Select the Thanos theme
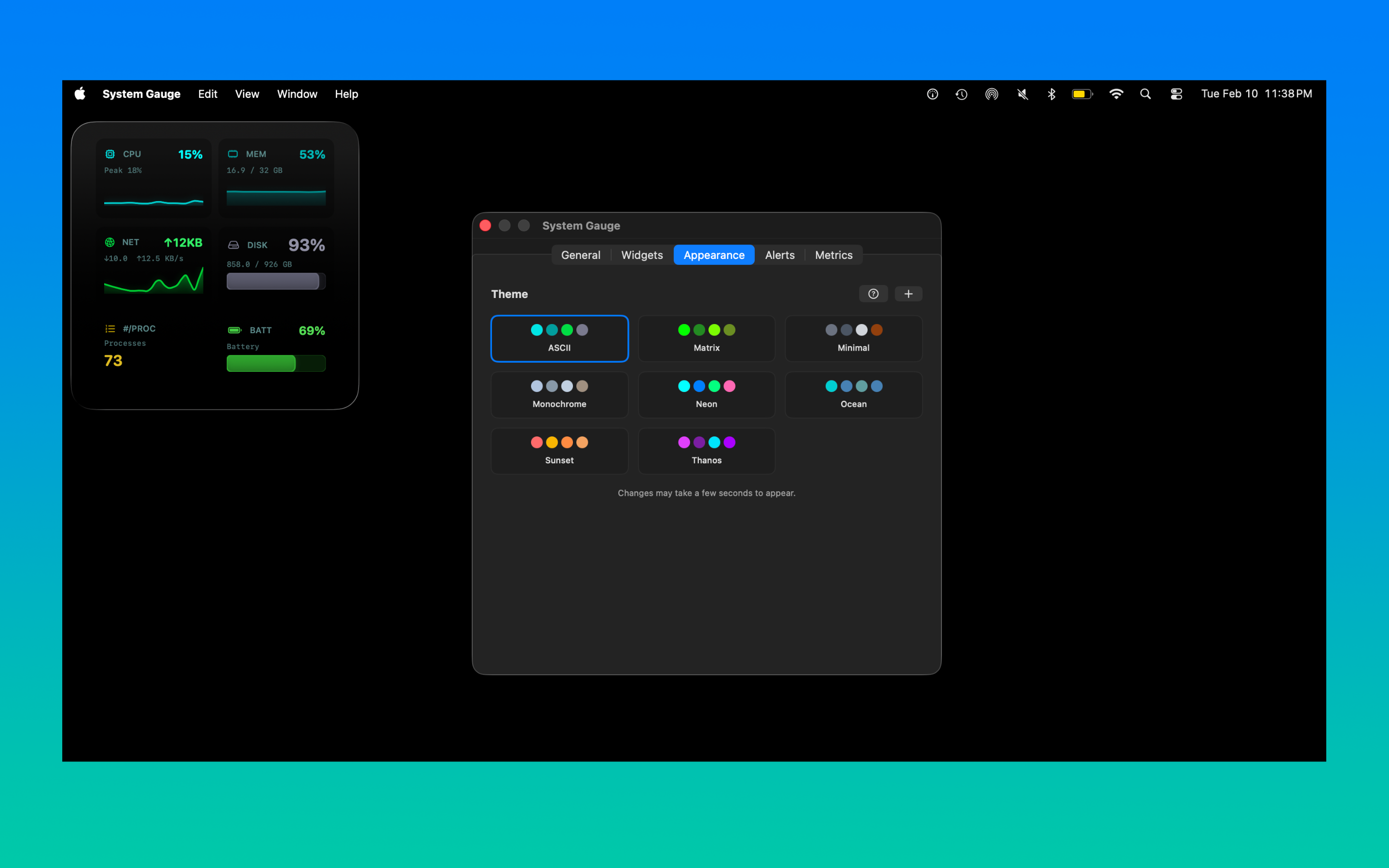Screen dimensions: 1389x868 coord(706,451)
